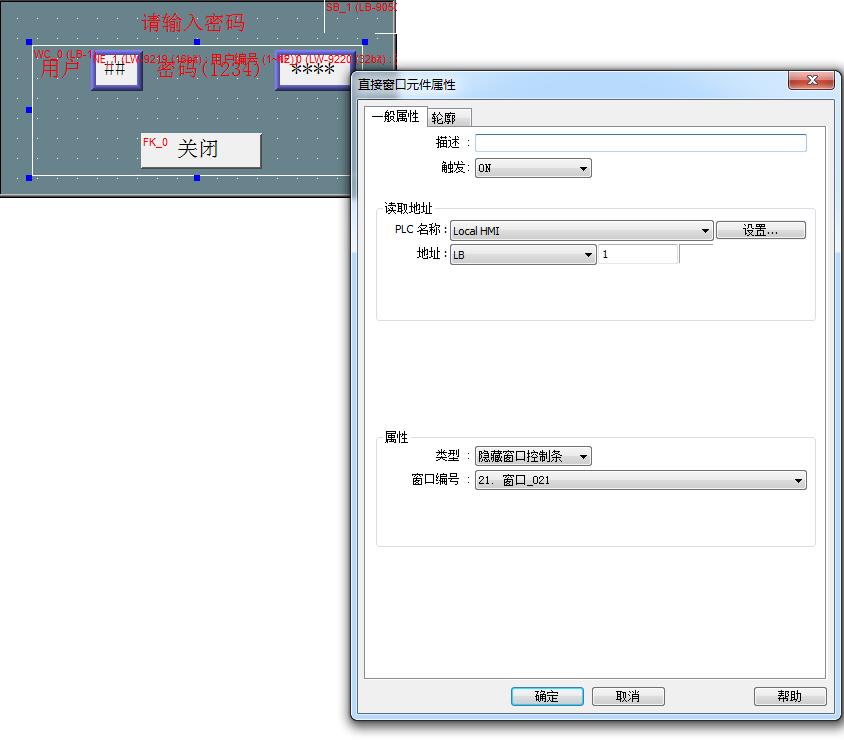Select the ## numeric input element
This screenshot has height=740, width=844.
[117, 70]
